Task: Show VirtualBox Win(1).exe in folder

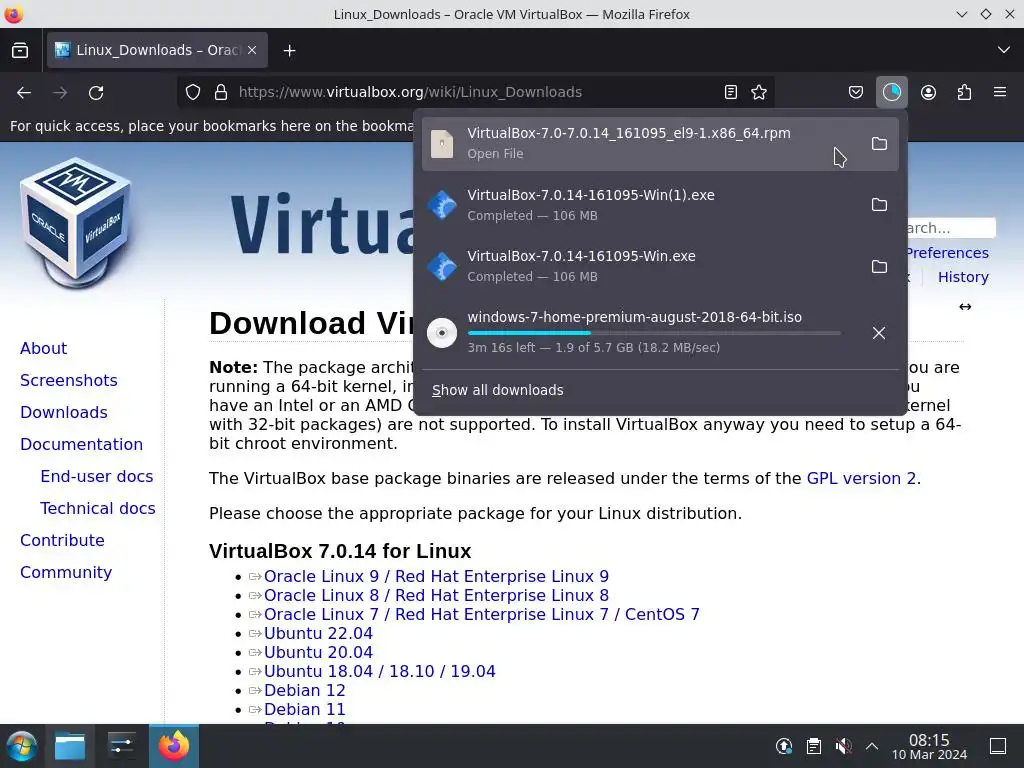Action: tap(879, 205)
